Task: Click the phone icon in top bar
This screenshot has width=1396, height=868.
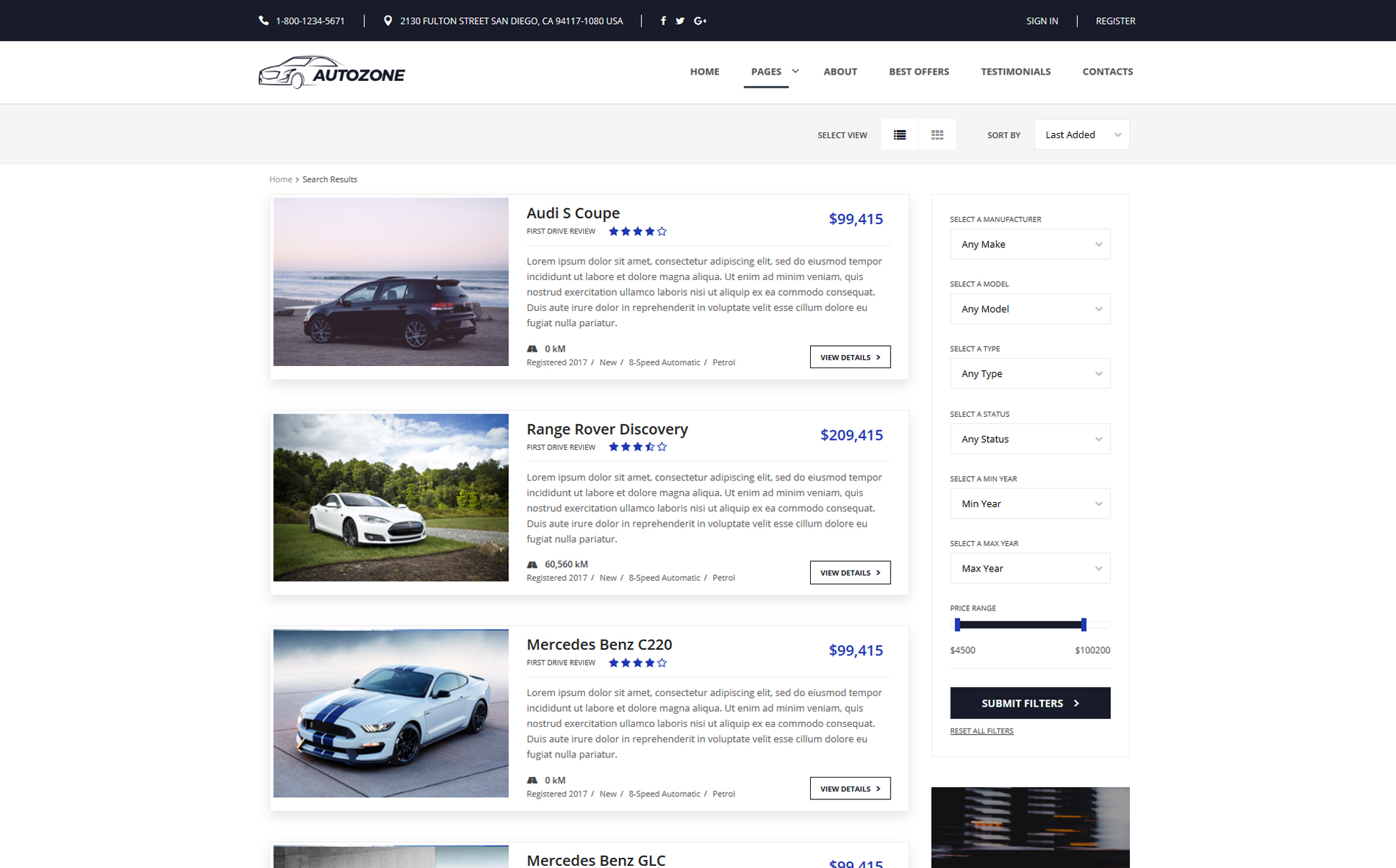Action: coord(263,21)
